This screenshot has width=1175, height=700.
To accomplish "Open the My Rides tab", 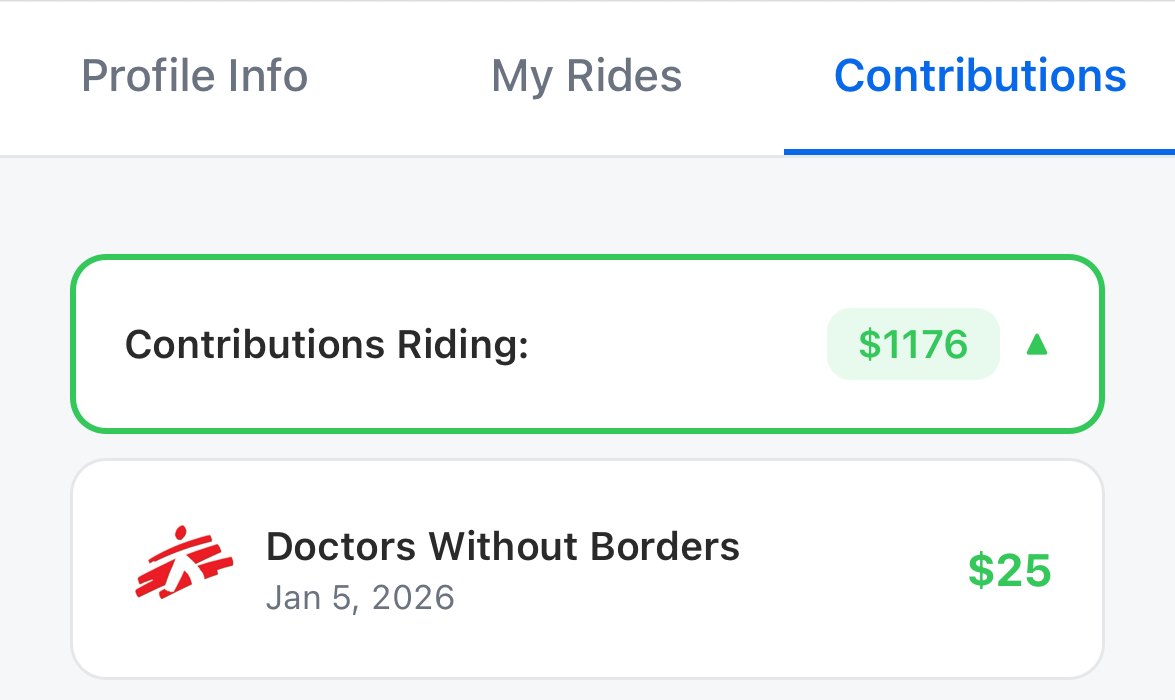I will [x=586, y=76].
